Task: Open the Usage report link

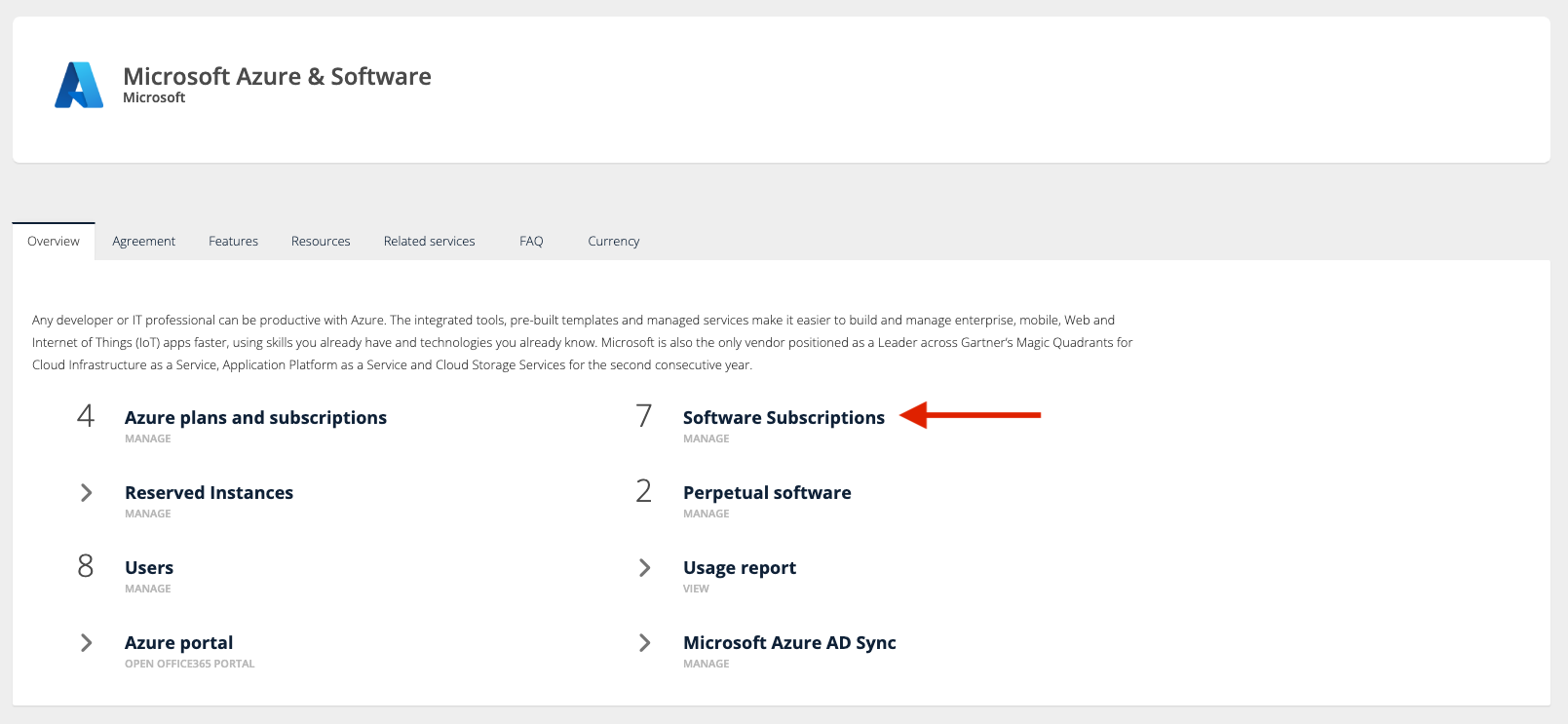Action: (740, 568)
